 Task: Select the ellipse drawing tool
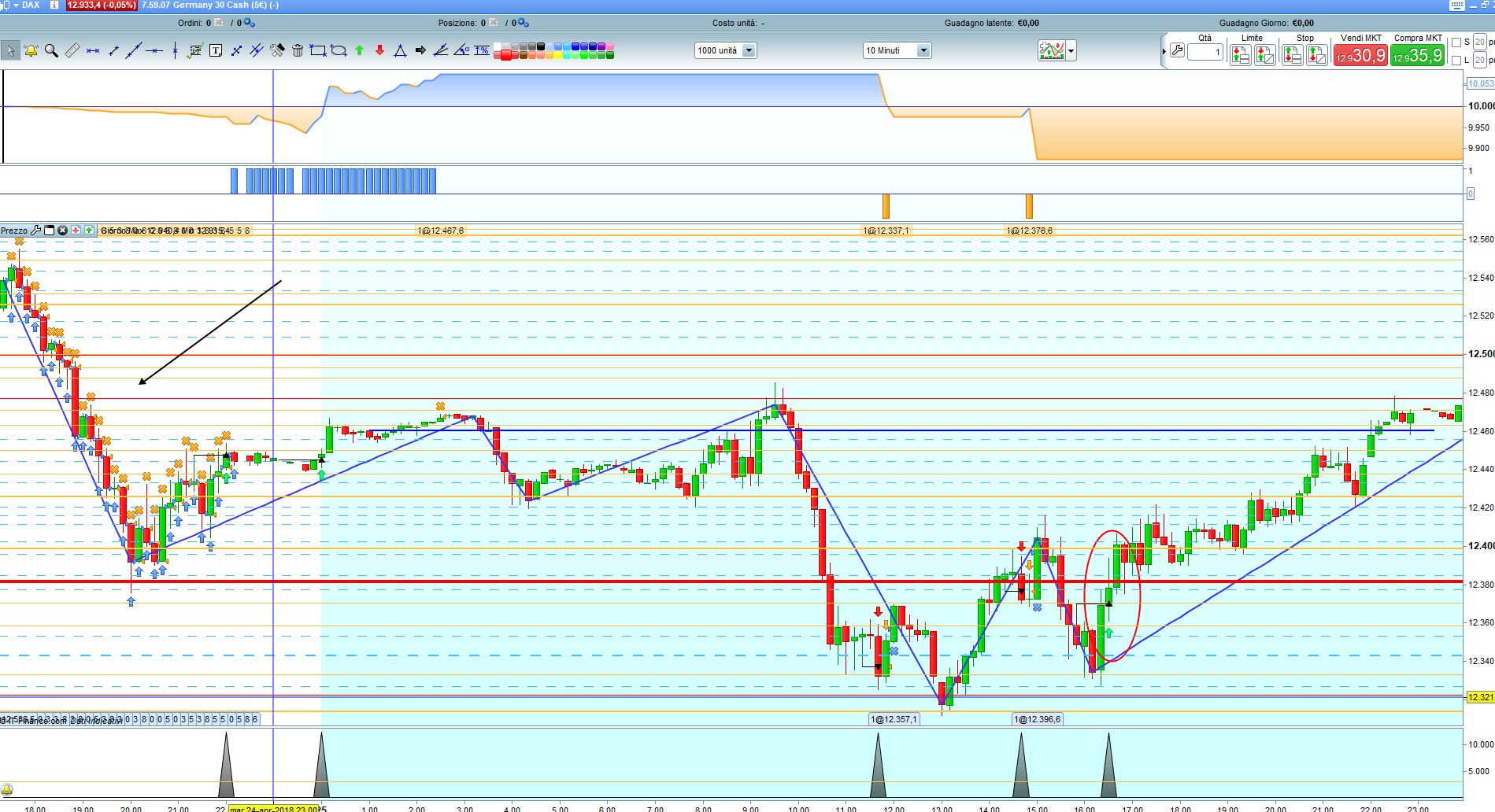click(x=339, y=51)
